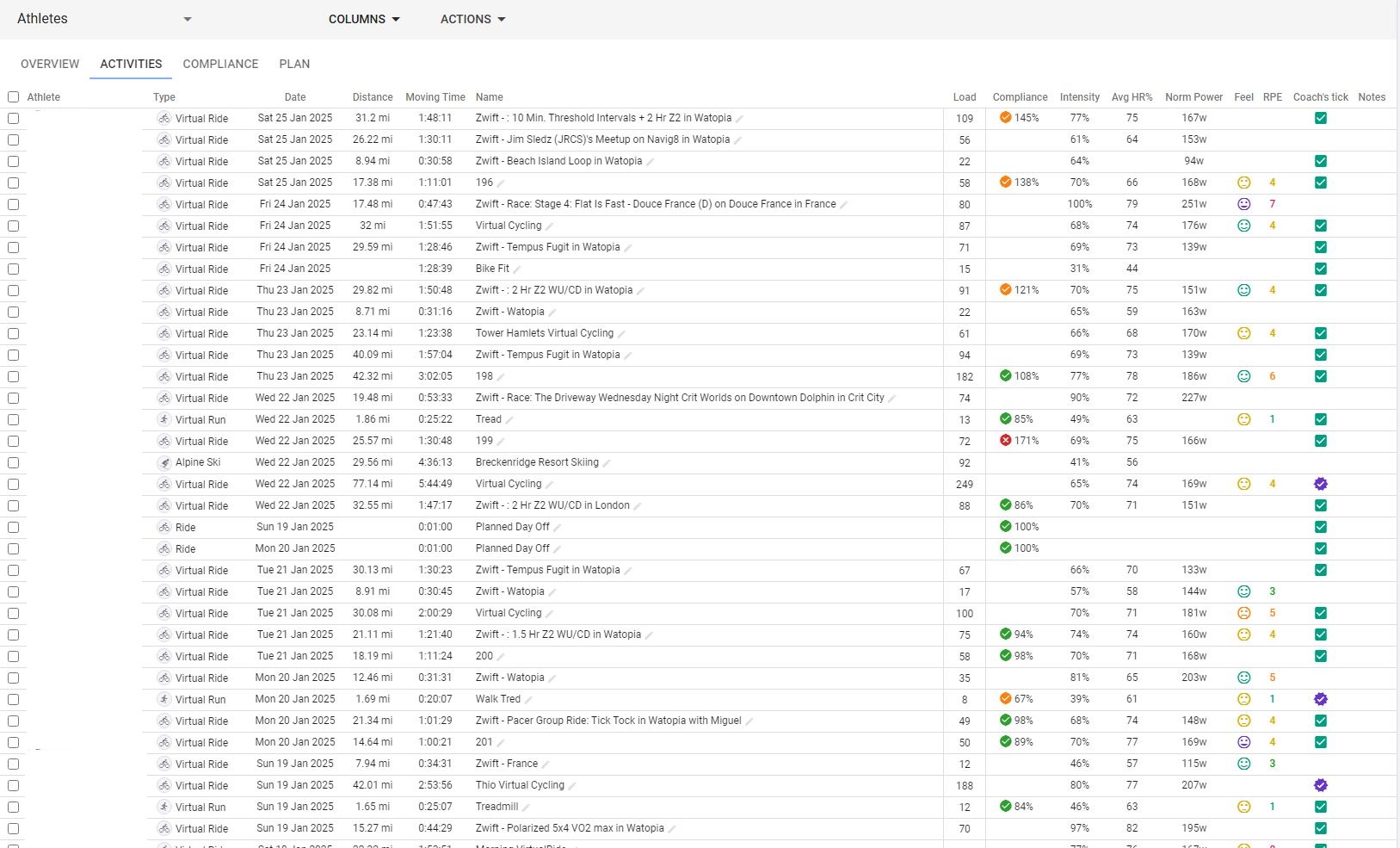The width and height of the screenshot is (1400, 848).
Task: Click the purple badge on Thio Virtual Cycling
Action: point(1321,785)
